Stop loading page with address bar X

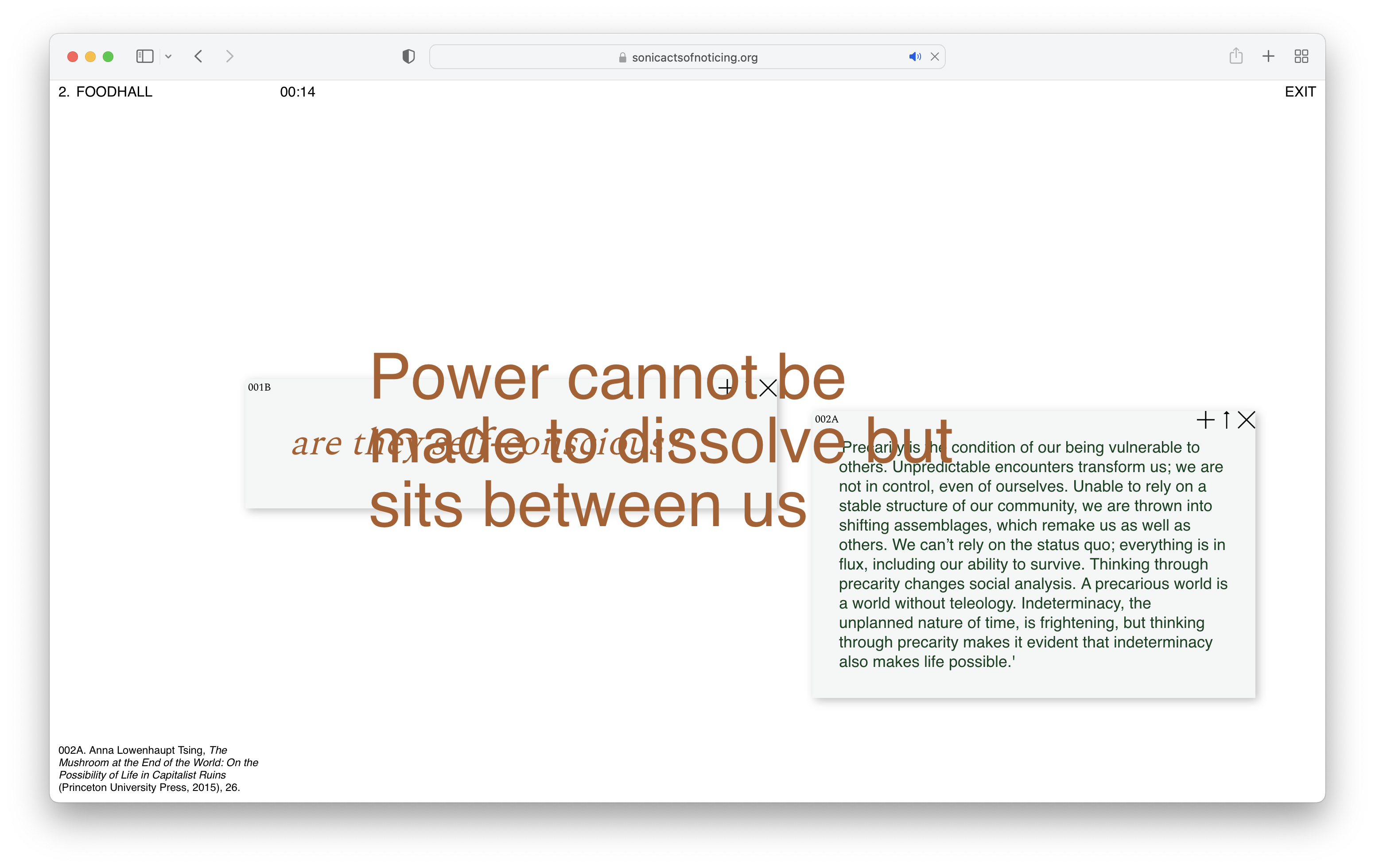[x=935, y=57]
